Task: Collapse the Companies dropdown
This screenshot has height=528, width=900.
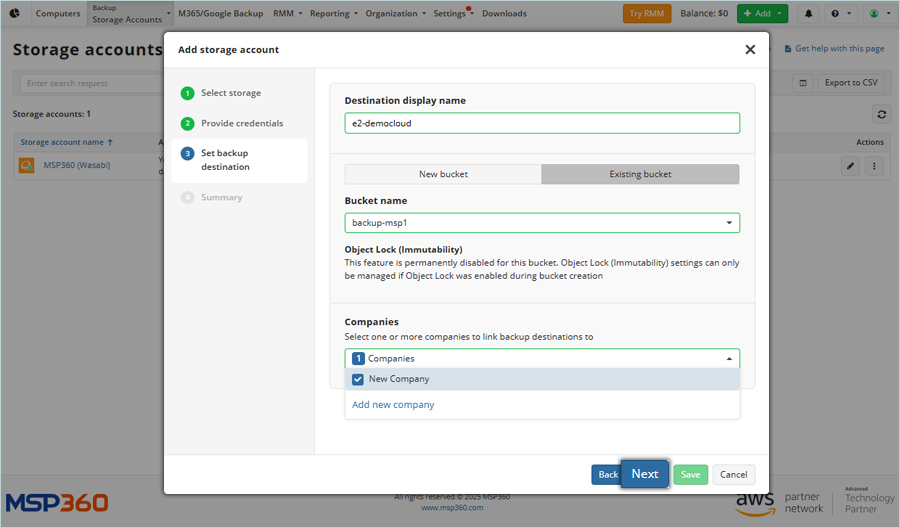Action: [728, 358]
